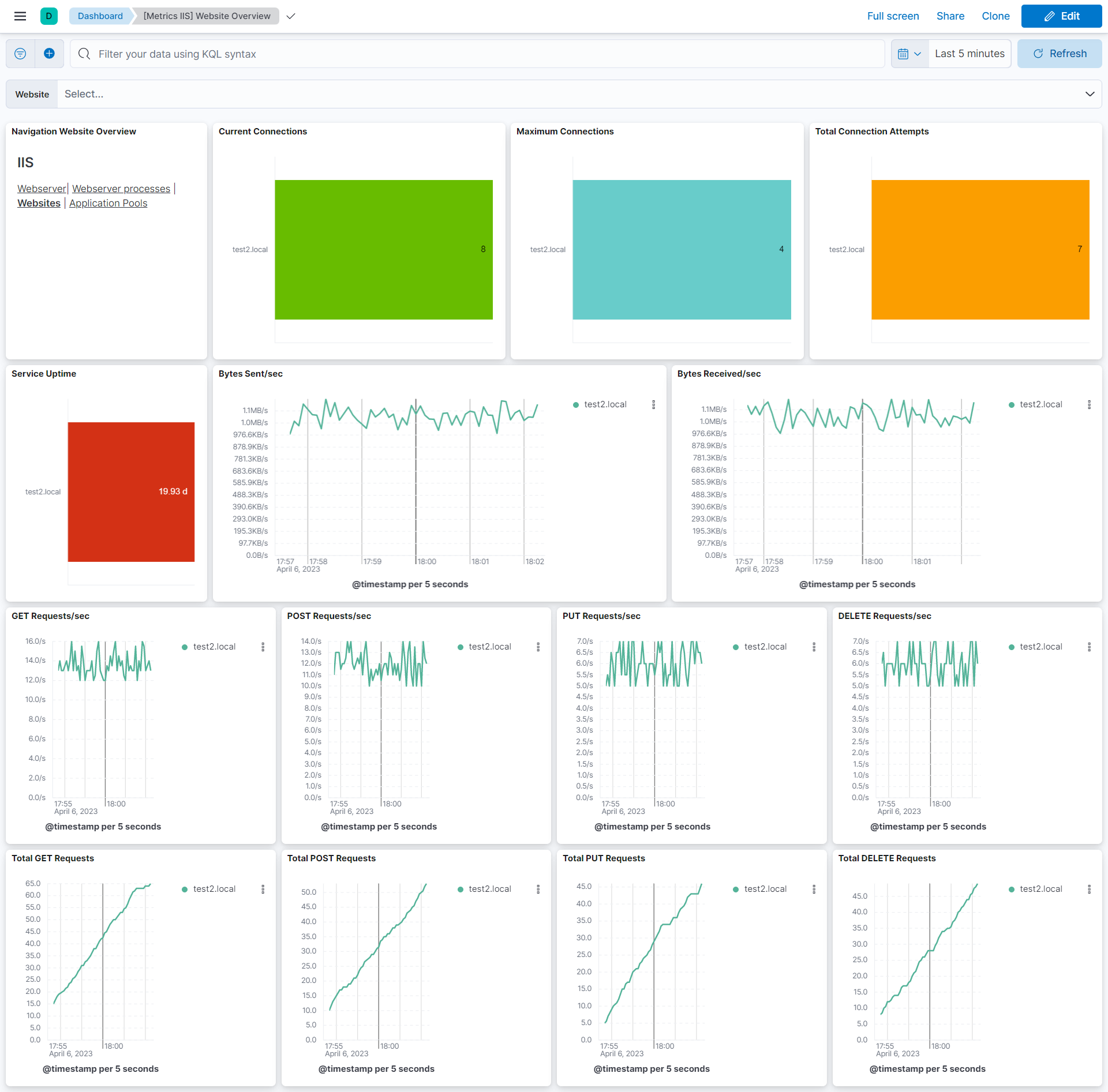Open the hamburger navigation menu
1108x1092 pixels.
[20, 16]
